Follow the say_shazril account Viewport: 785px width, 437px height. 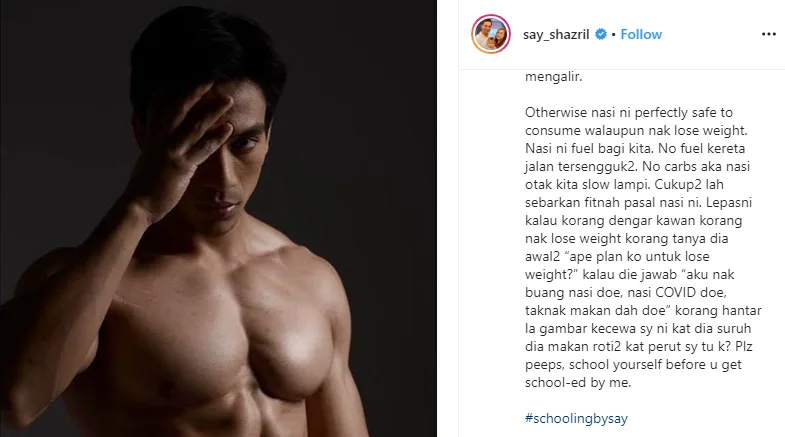[x=641, y=34]
